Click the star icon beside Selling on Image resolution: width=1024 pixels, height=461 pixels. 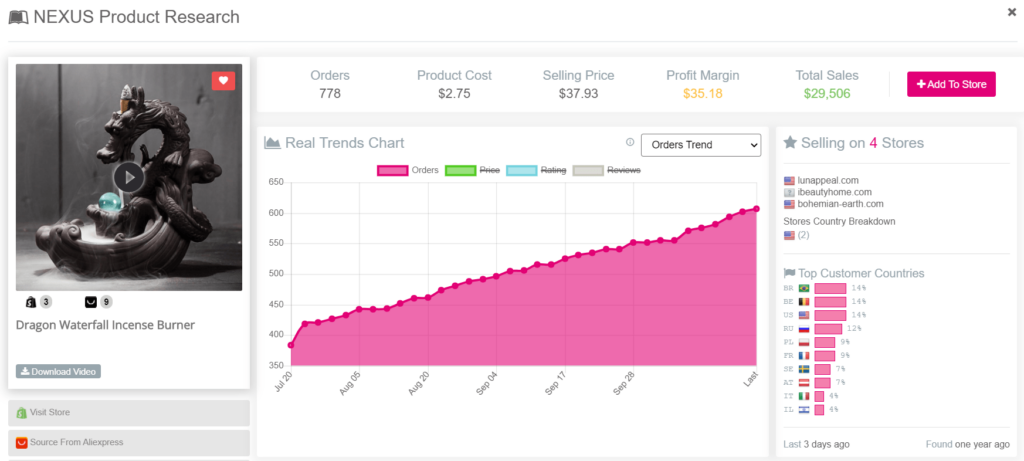click(x=790, y=143)
